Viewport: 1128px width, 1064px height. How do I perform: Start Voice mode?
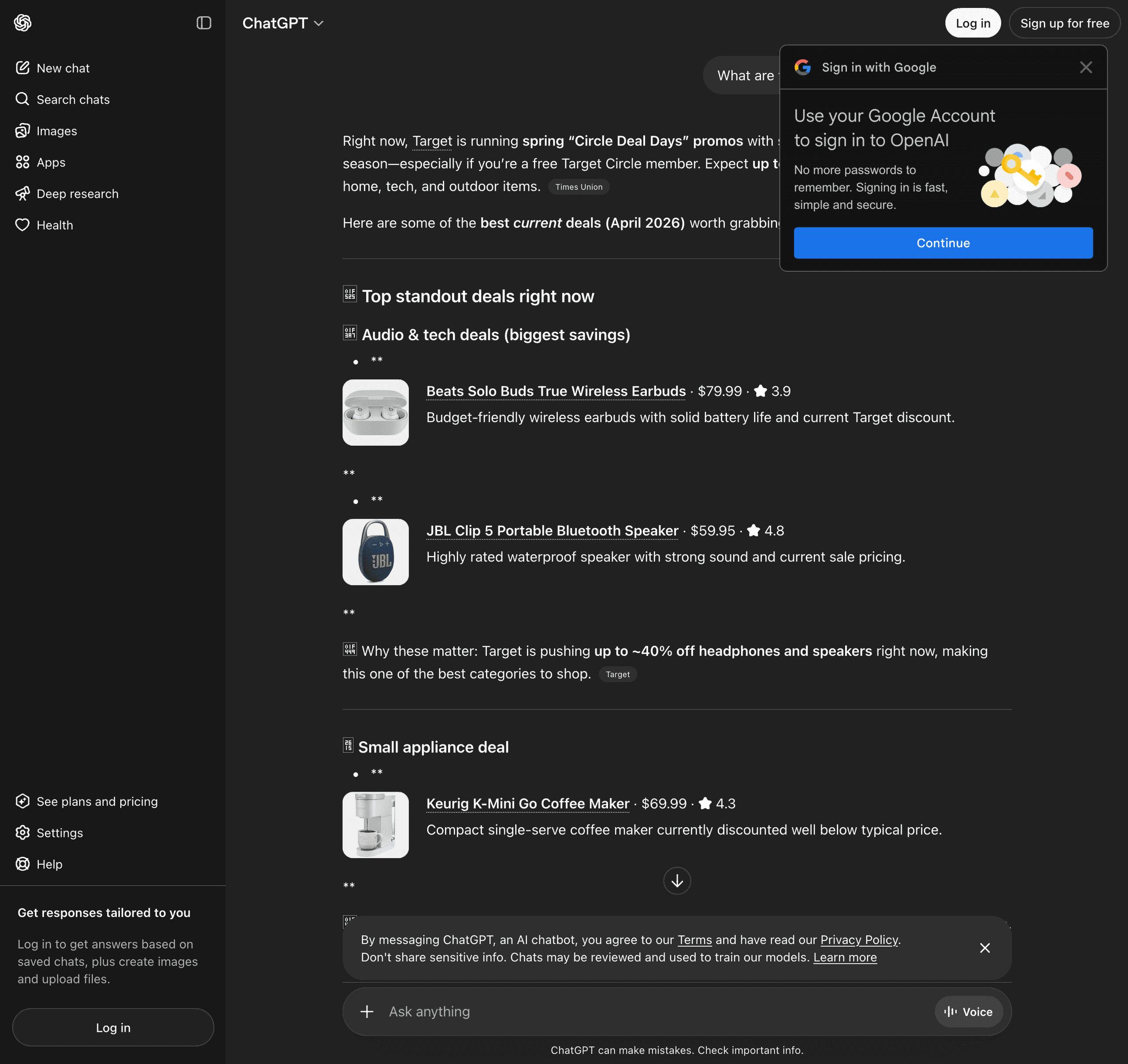coord(968,1012)
